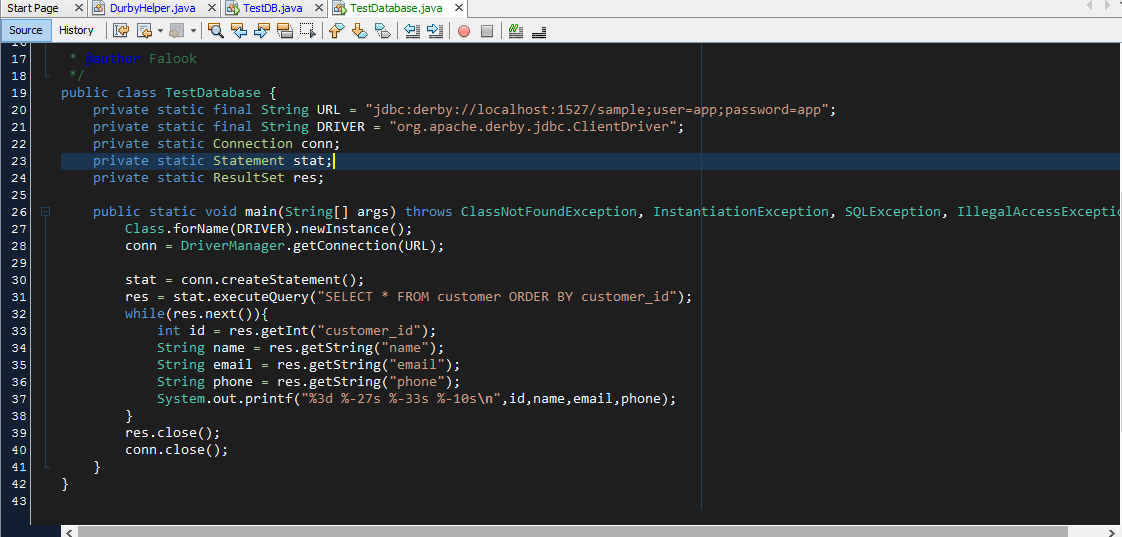Click the Back navigation icon in editor toolbar

(x=145, y=31)
